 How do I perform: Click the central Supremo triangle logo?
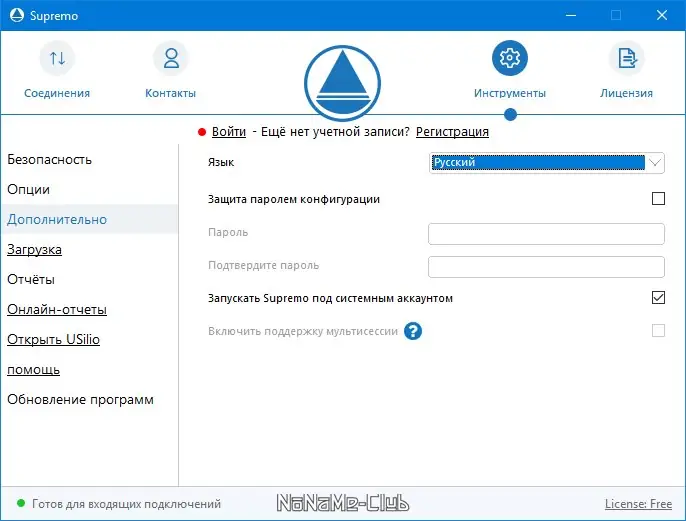coord(343,83)
